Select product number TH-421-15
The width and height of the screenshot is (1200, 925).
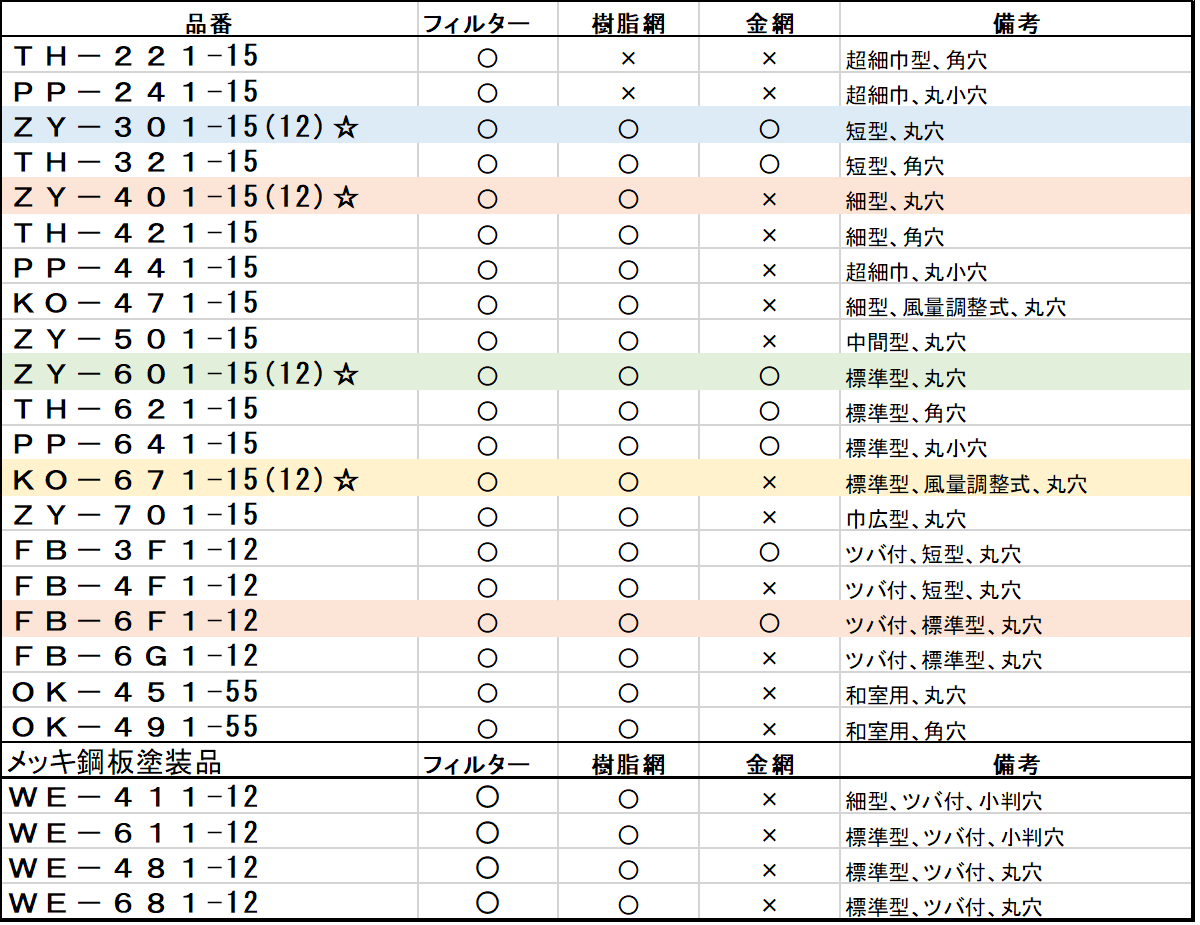pos(136,233)
